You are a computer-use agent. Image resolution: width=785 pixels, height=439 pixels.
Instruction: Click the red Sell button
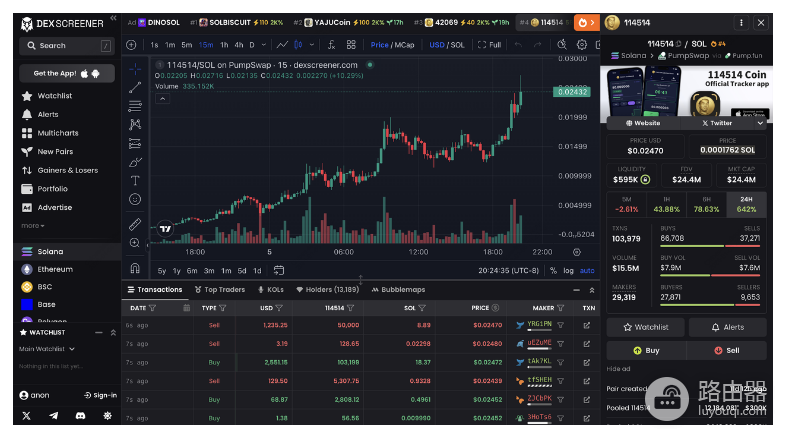(x=726, y=350)
